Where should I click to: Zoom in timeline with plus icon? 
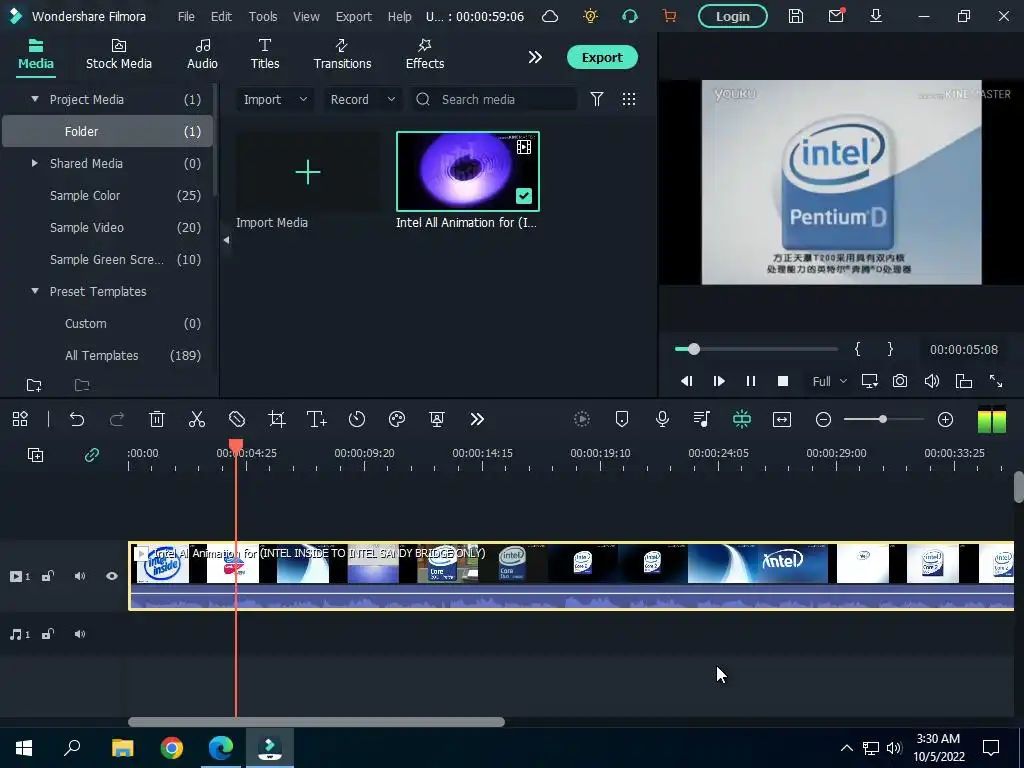[946, 419]
